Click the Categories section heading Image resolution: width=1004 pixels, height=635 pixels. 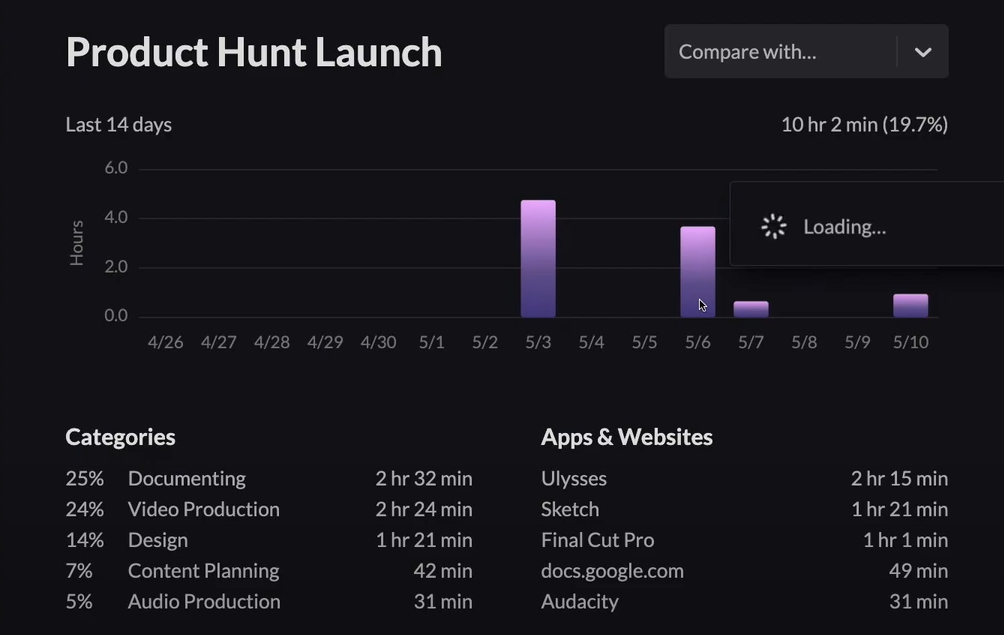click(x=120, y=437)
